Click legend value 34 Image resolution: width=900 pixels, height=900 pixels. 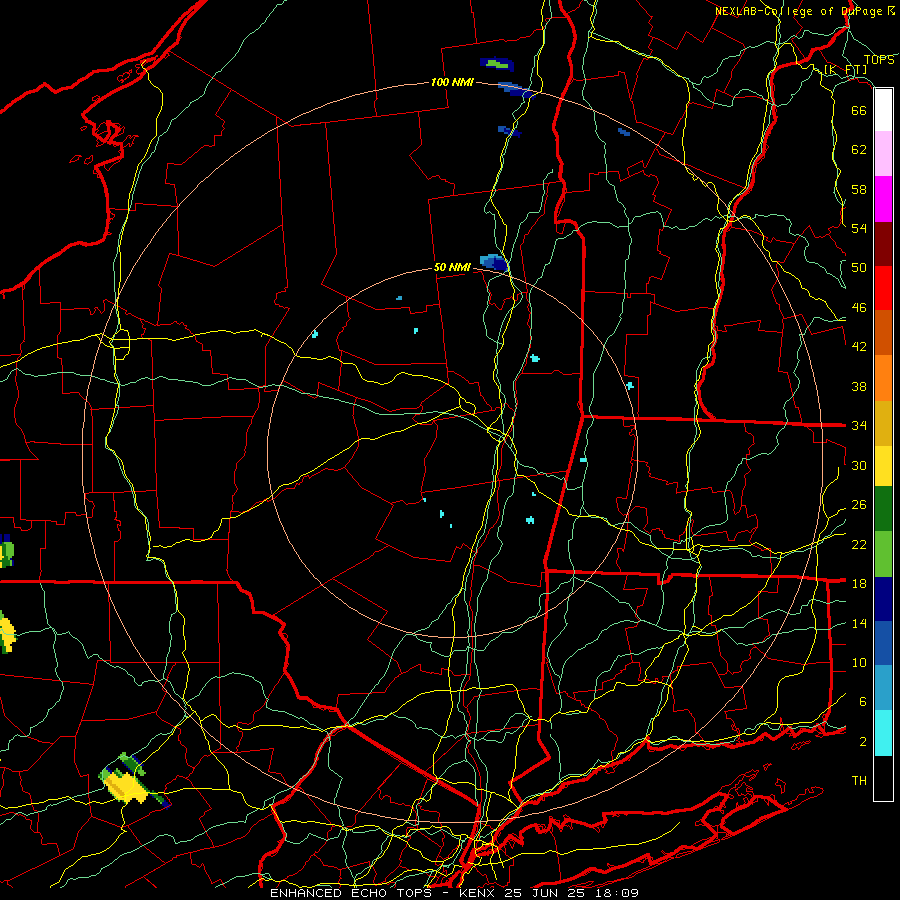[x=859, y=425]
